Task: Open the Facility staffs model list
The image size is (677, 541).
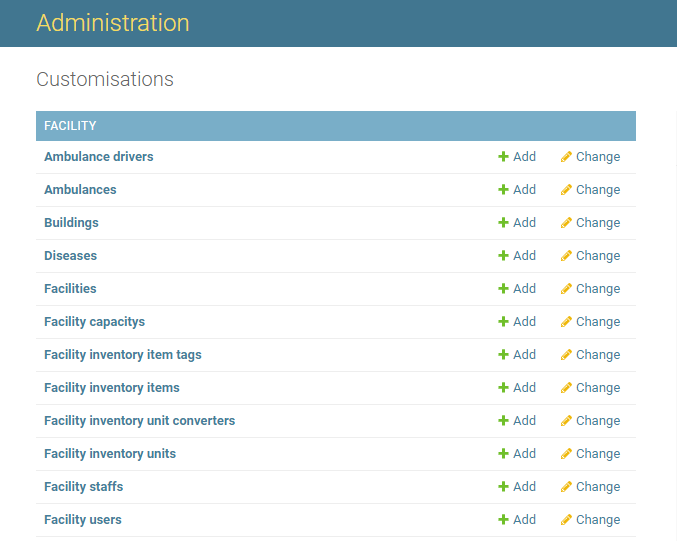Action: [83, 487]
